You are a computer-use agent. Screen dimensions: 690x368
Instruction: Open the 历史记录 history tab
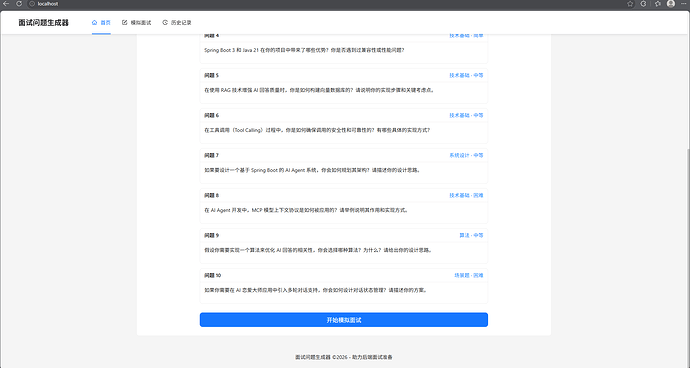(x=177, y=22)
